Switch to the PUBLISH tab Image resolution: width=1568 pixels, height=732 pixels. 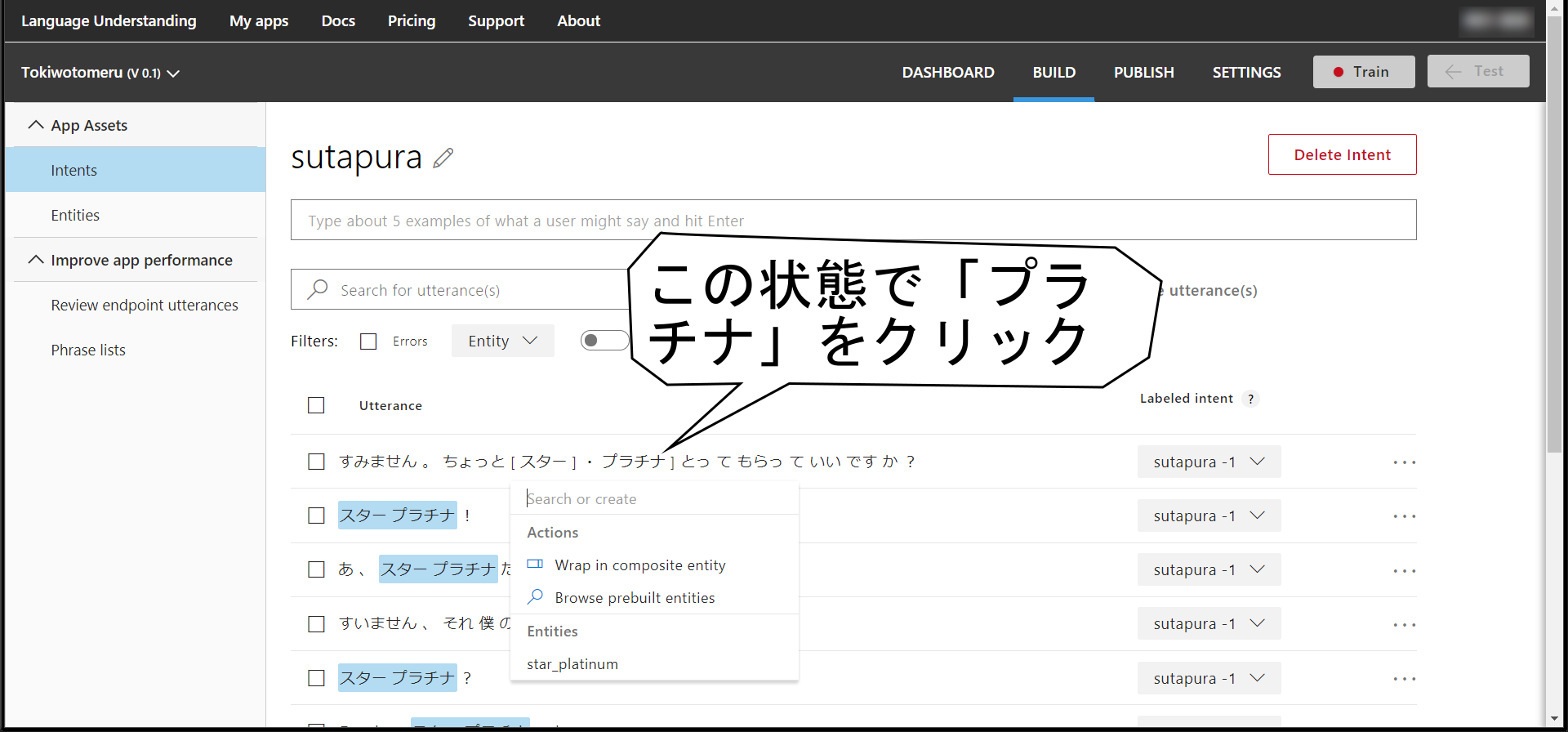click(x=1143, y=72)
